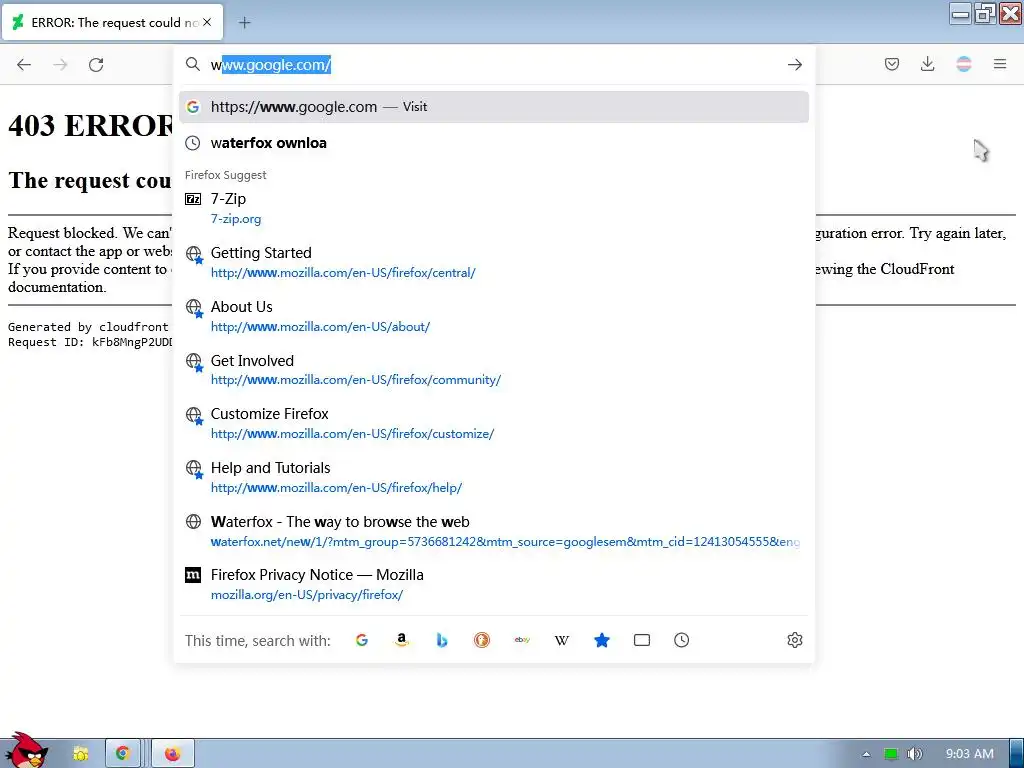Open the Getting Started bookmark suggestion
The height and width of the screenshot is (768, 1024).
(x=494, y=263)
